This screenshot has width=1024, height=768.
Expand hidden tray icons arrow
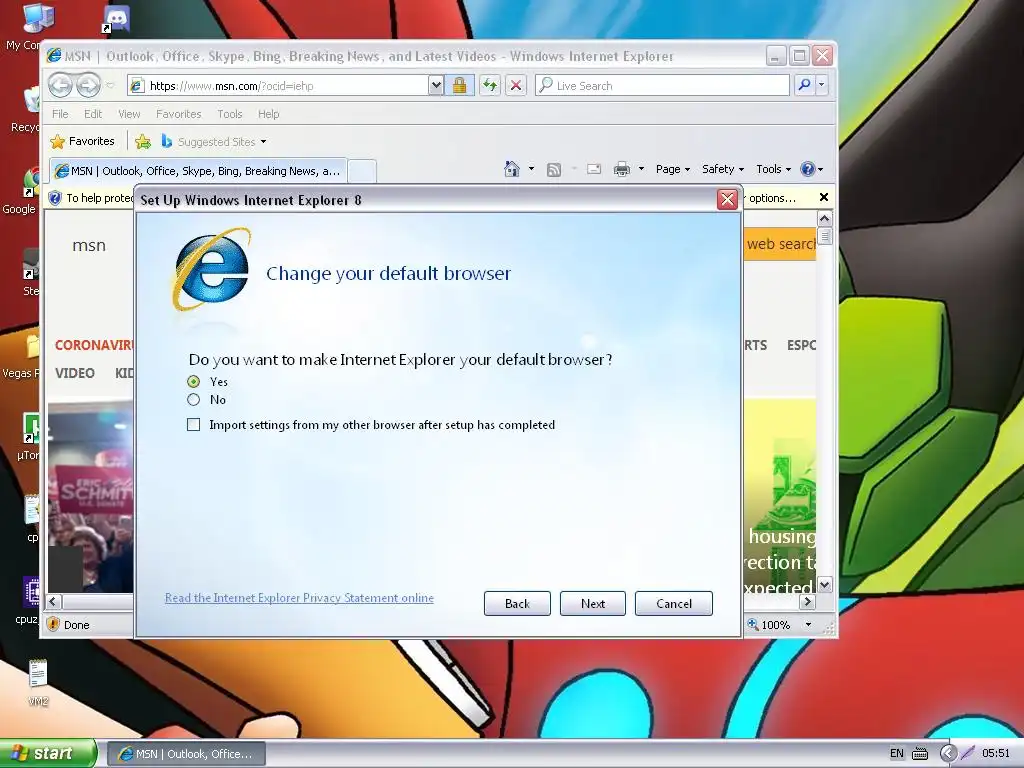point(948,754)
